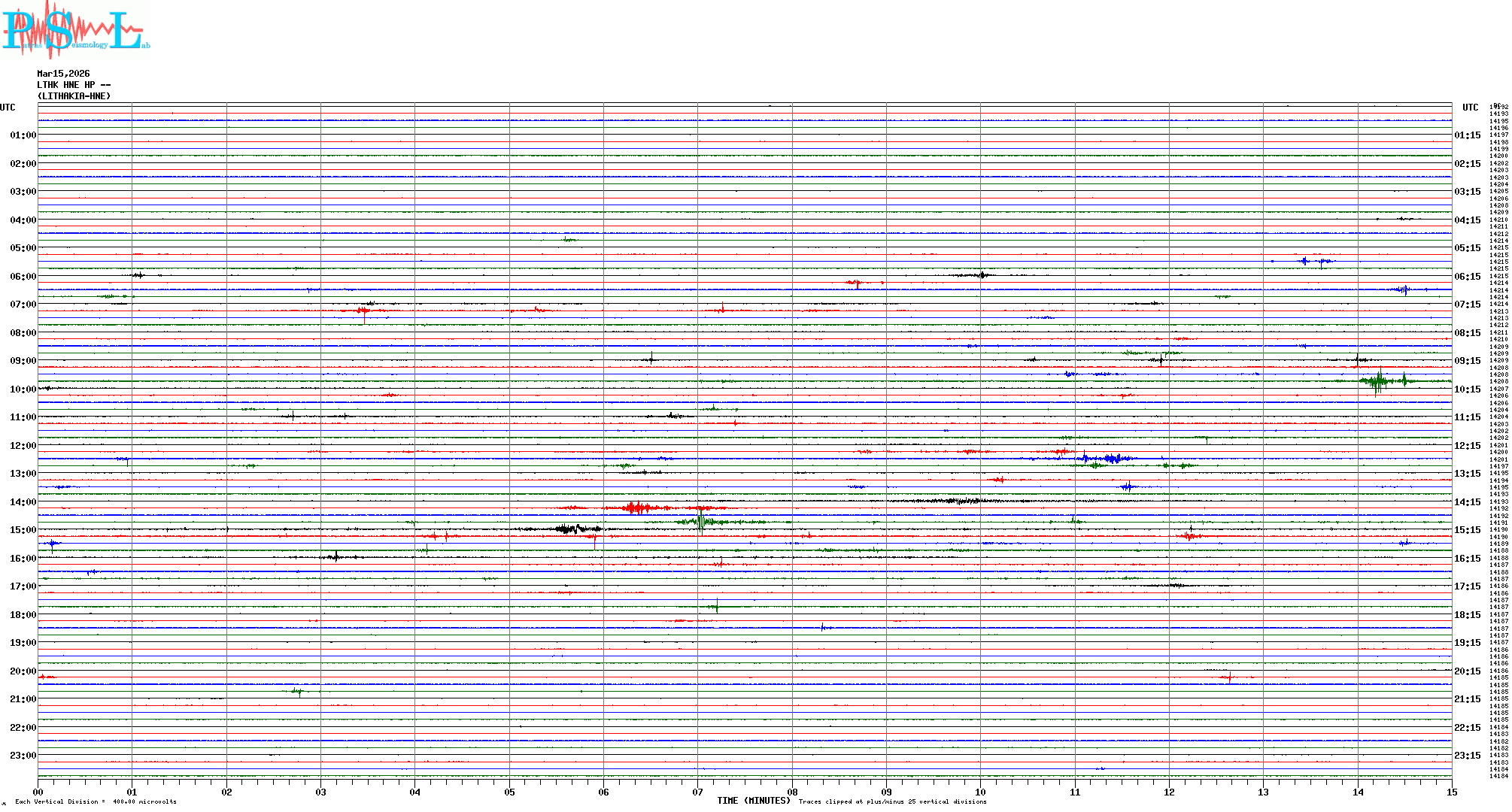Viewport: 1512px width, 812px height.
Task: Click the 01:00 hour label on left
Action: (x=23, y=135)
